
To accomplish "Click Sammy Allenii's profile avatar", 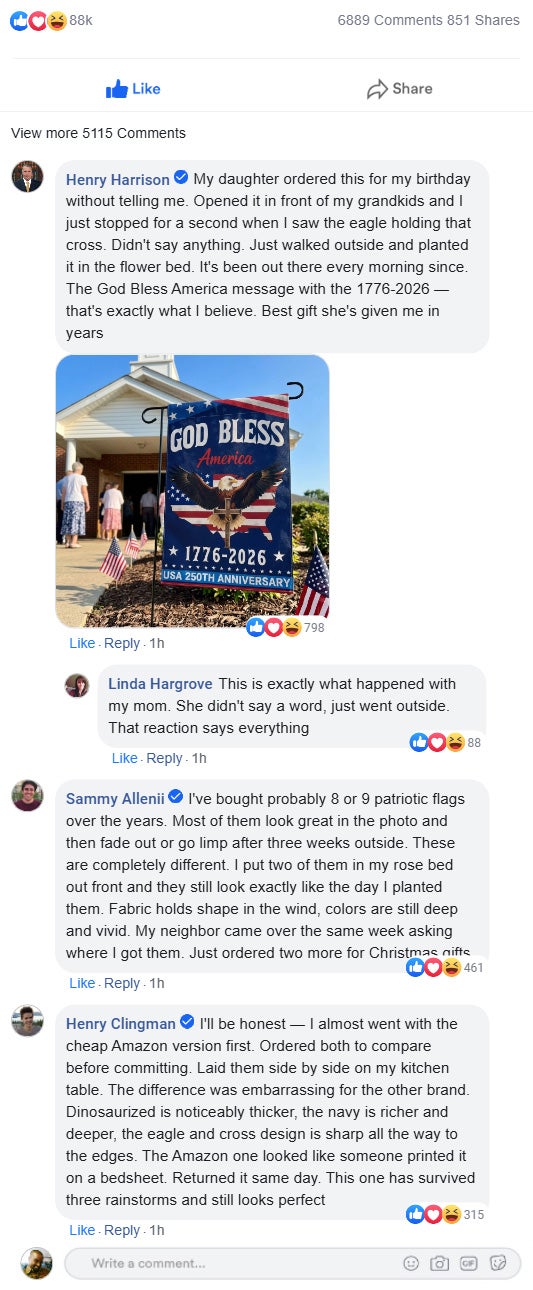I will tap(27, 796).
